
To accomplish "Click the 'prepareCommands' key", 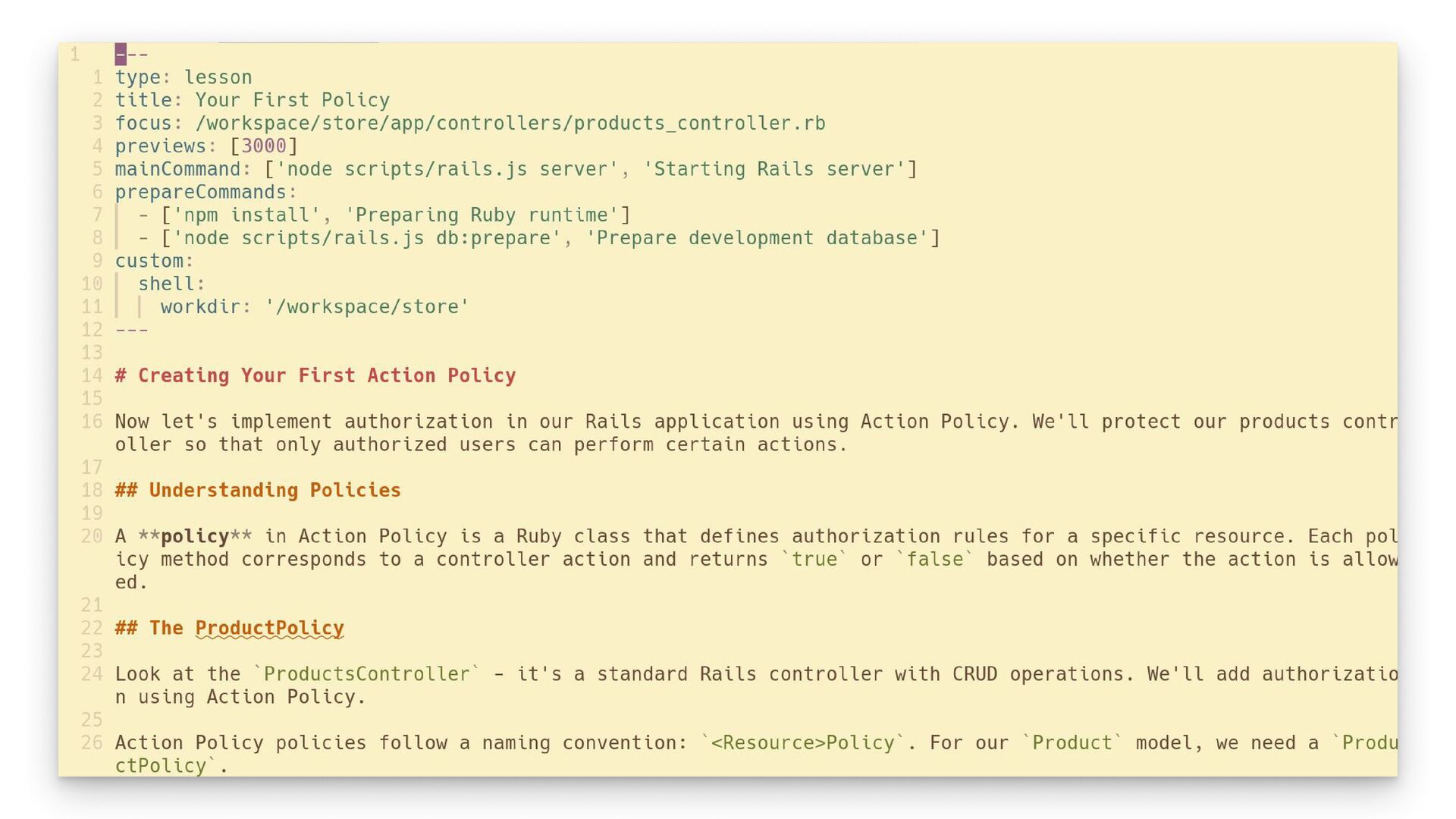I will coord(200,192).
